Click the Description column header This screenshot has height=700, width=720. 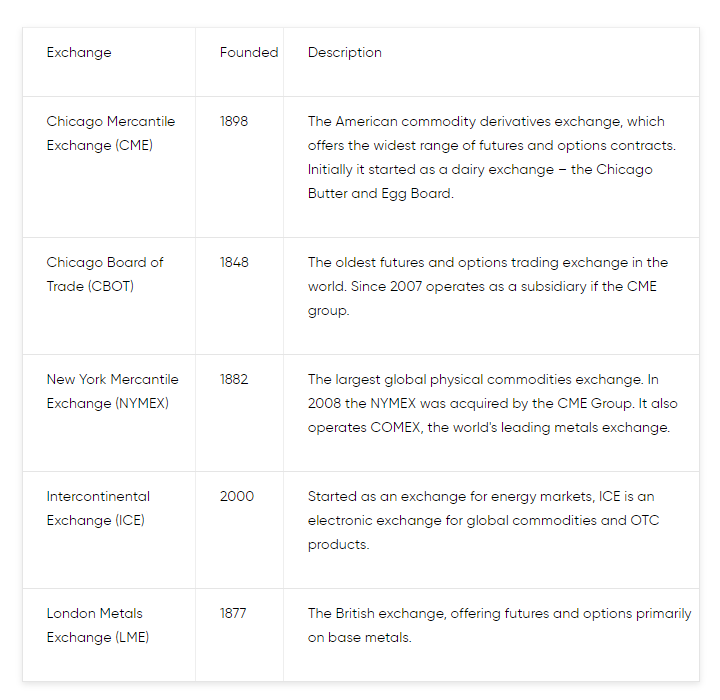point(344,53)
